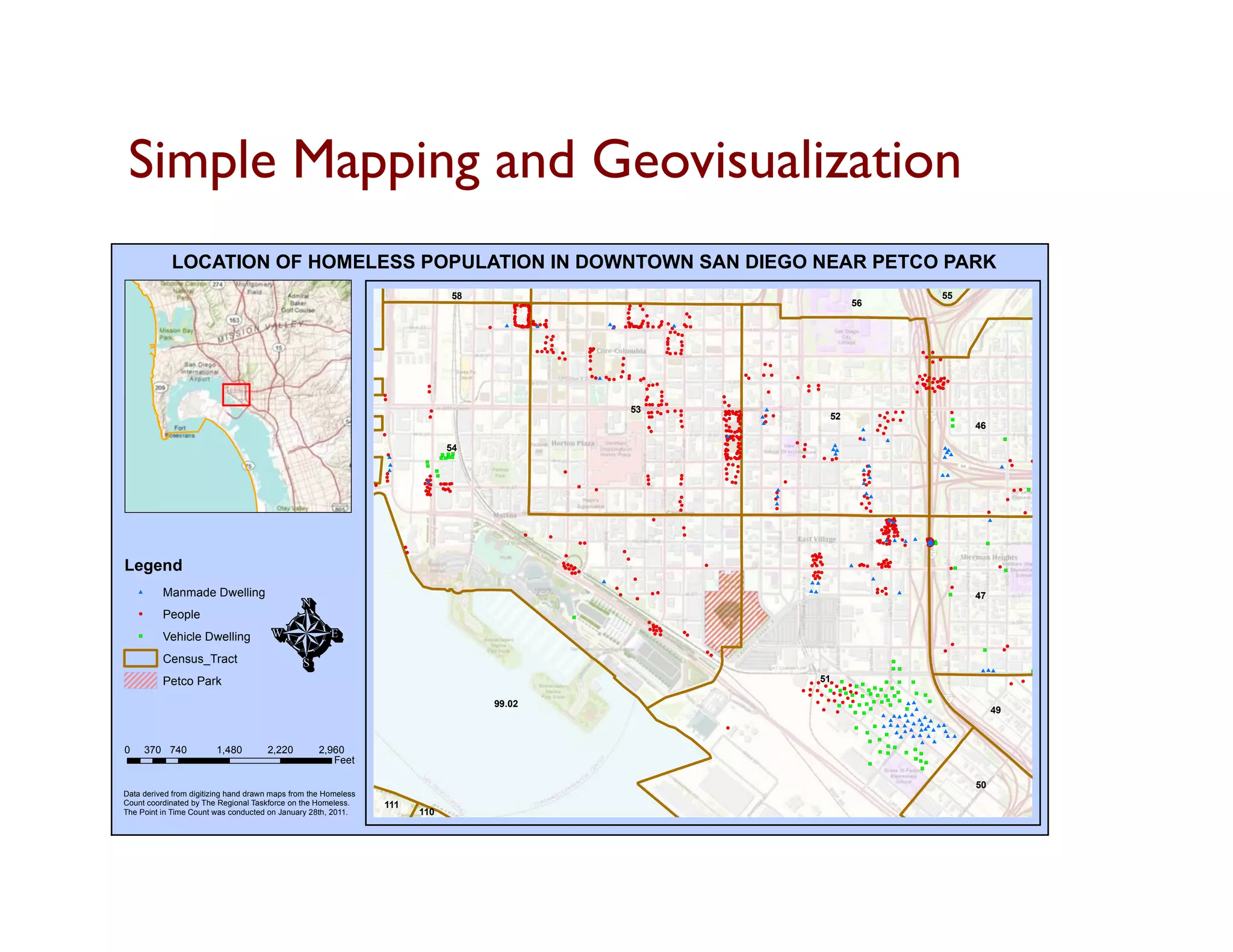Click the 'Feet' scale unit label
Viewport: 1233px width, 952px height.
[x=344, y=761]
